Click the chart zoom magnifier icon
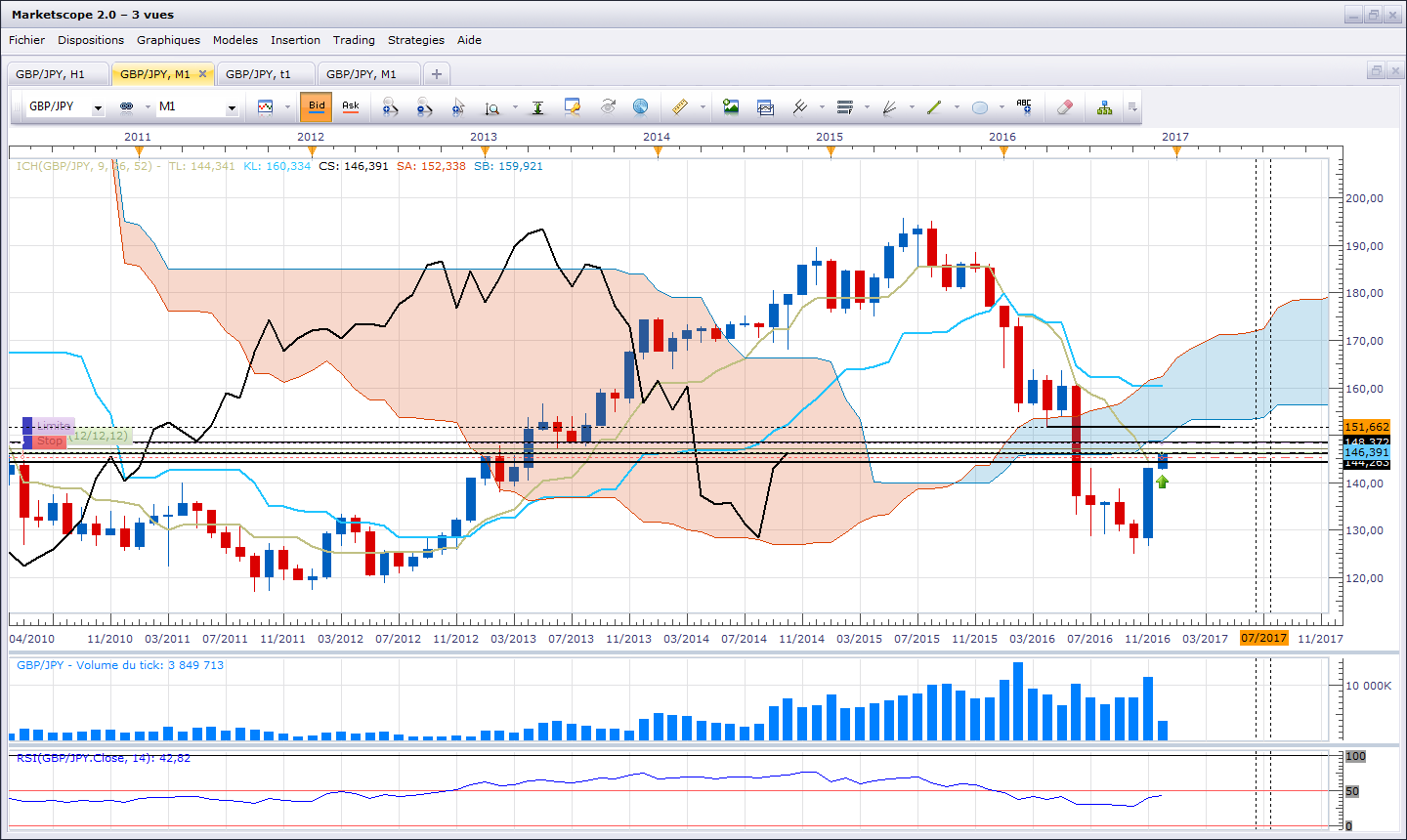 click(x=492, y=107)
